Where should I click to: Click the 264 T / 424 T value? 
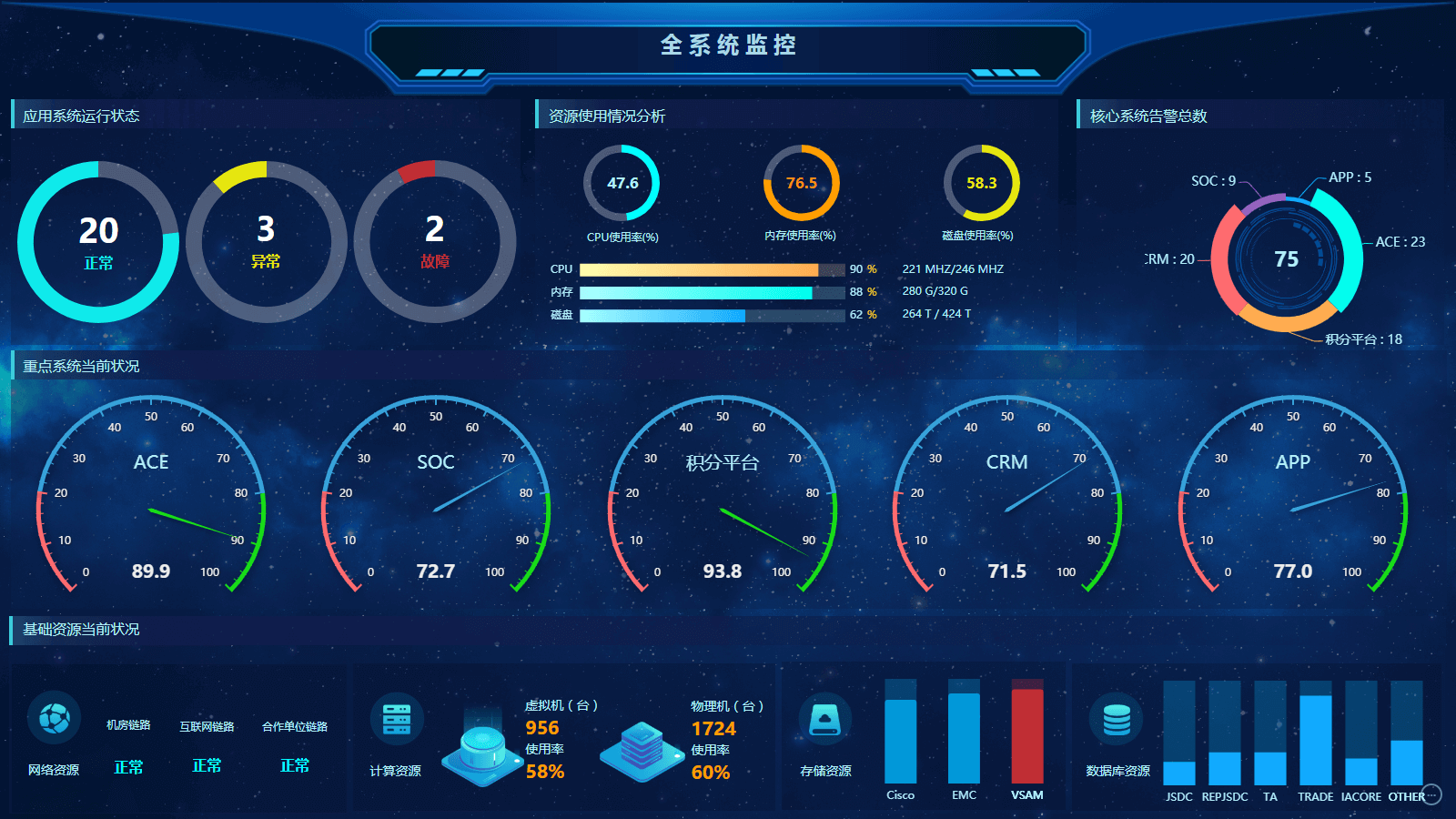(x=936, y=314)
